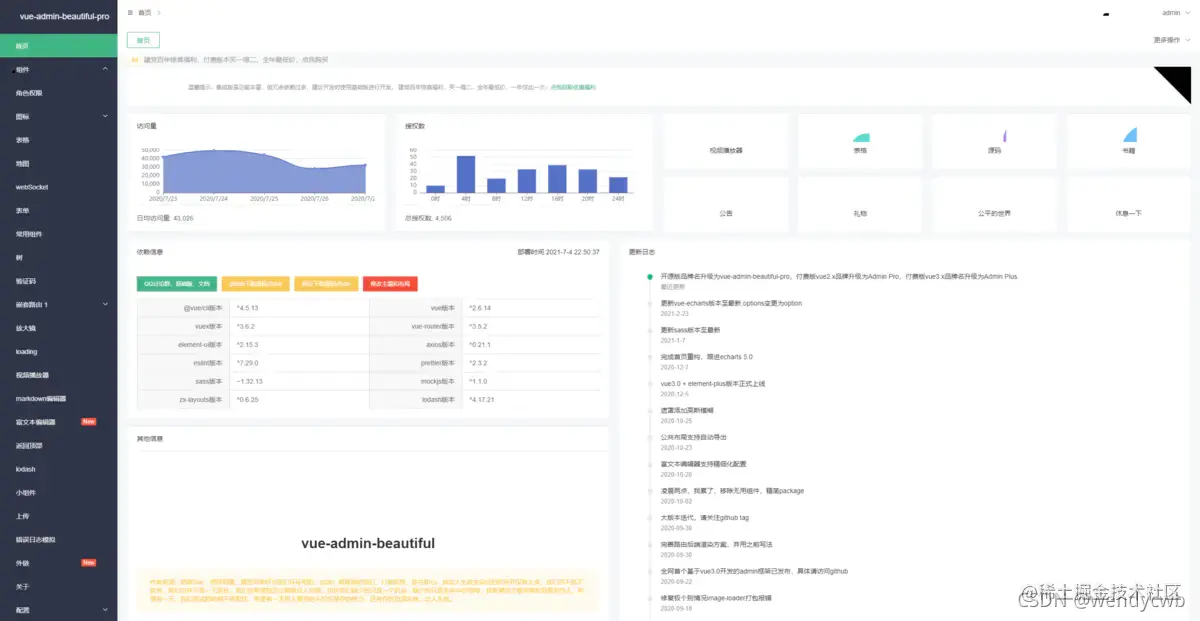Open 外链 in the sidebar
The image size is (1200, 621).
(x=58, y=563)
